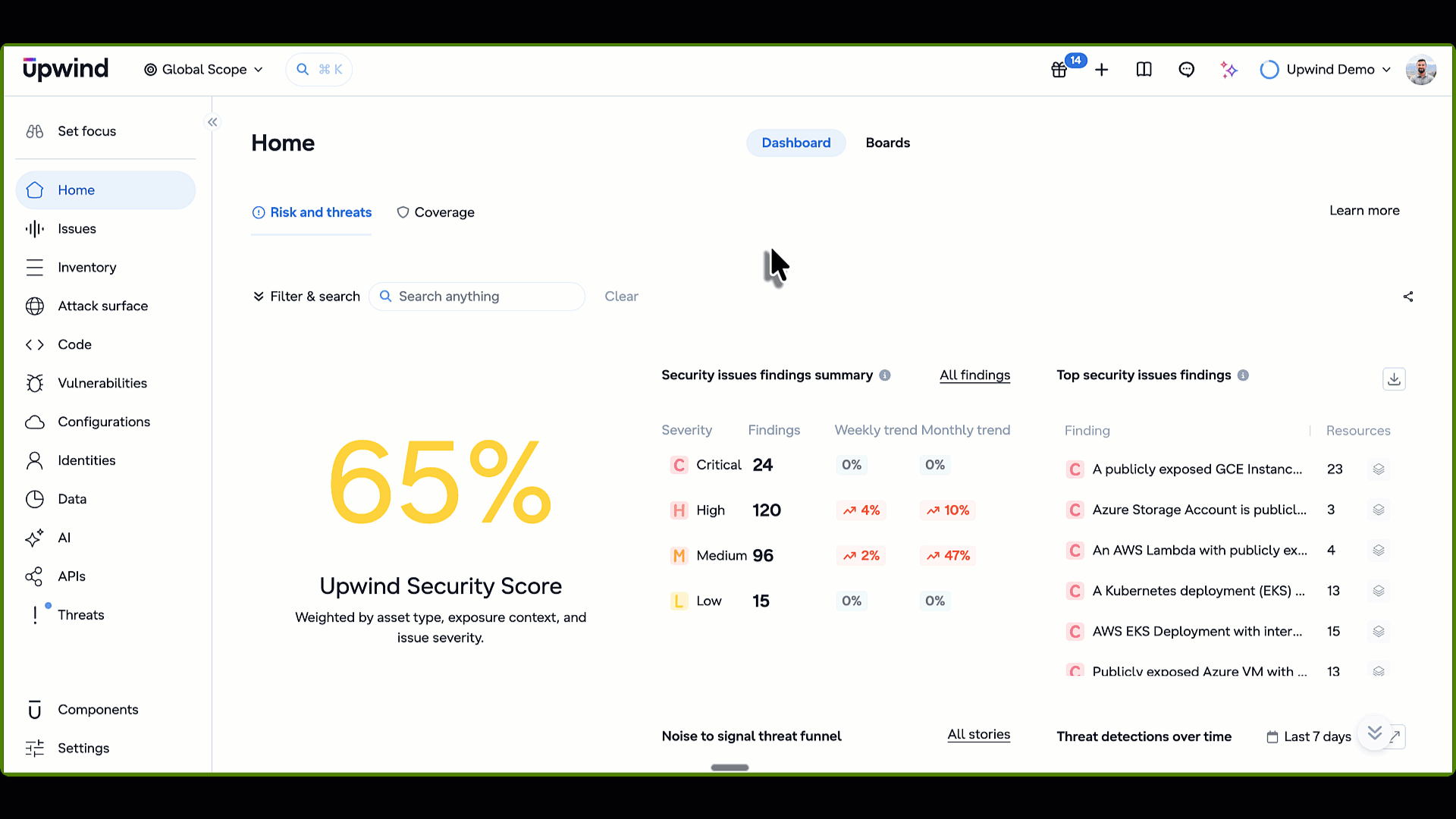Image resolution: width=1456 pixels, height=819 pixels.
Task: Open All findings link
Action: [974, 375]
